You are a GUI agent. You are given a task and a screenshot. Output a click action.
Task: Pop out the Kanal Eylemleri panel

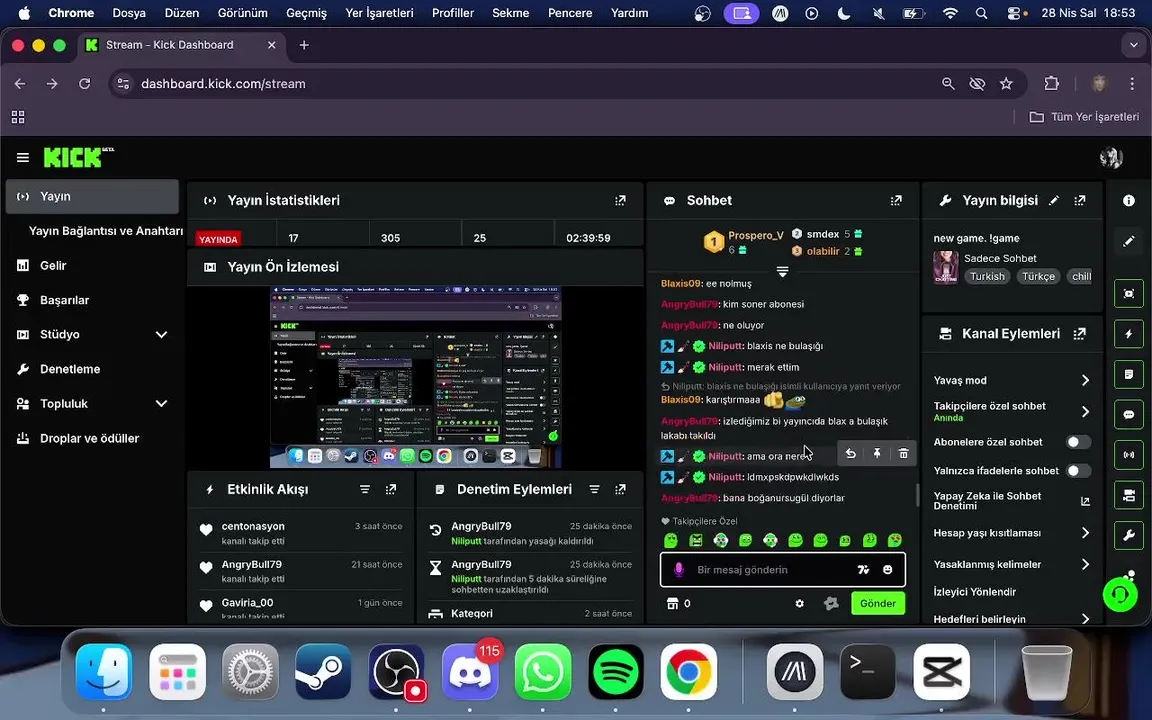[1079, 334]
